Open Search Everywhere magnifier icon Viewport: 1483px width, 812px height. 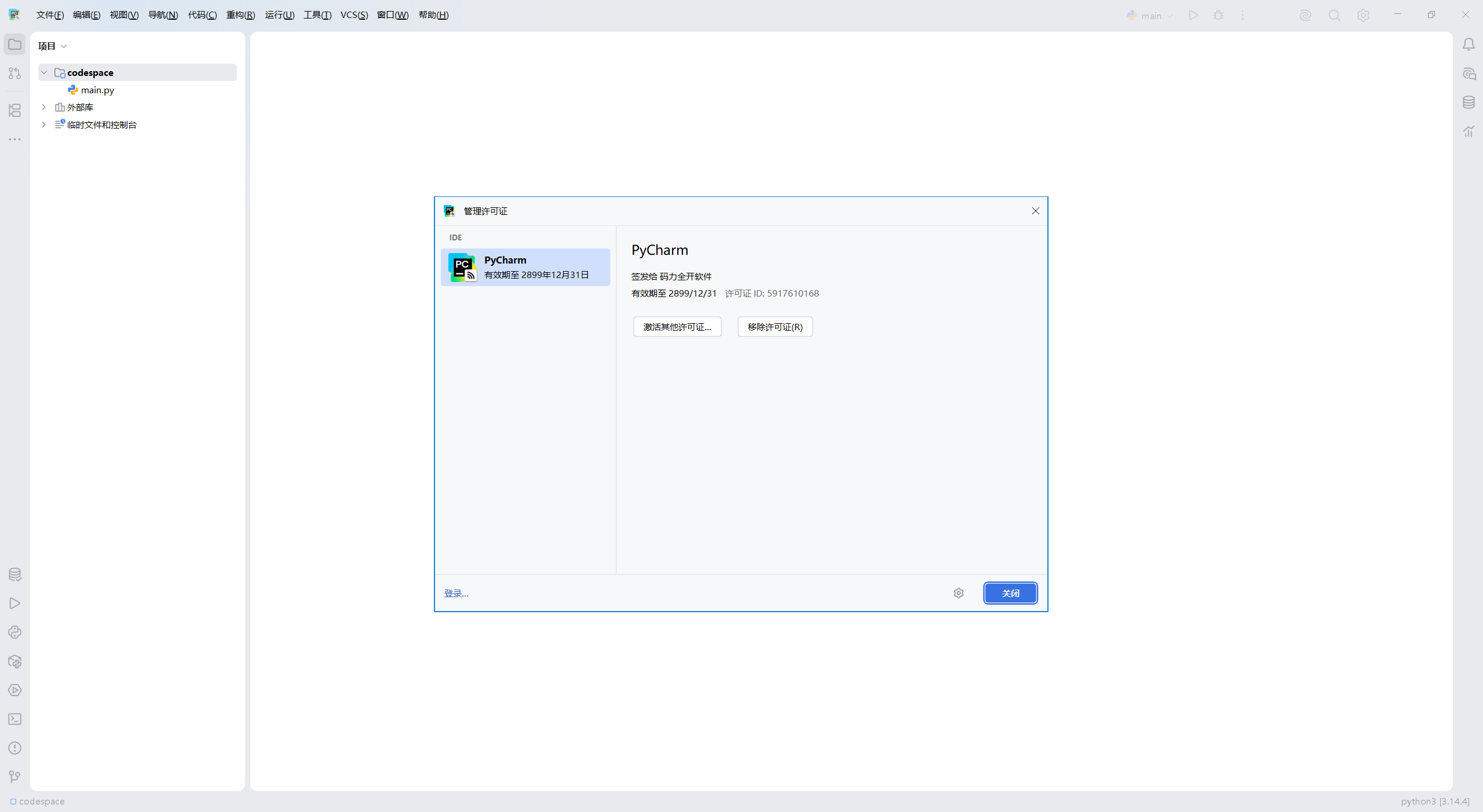[x=1334, y=16]
